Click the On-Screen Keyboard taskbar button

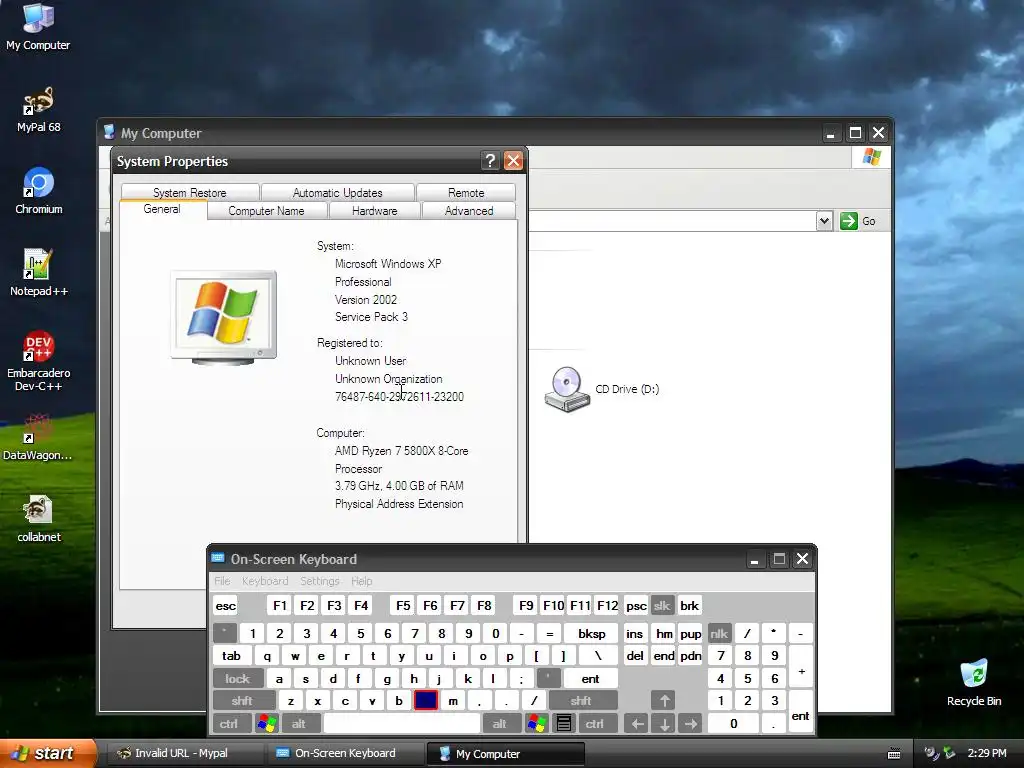[345, 753]
